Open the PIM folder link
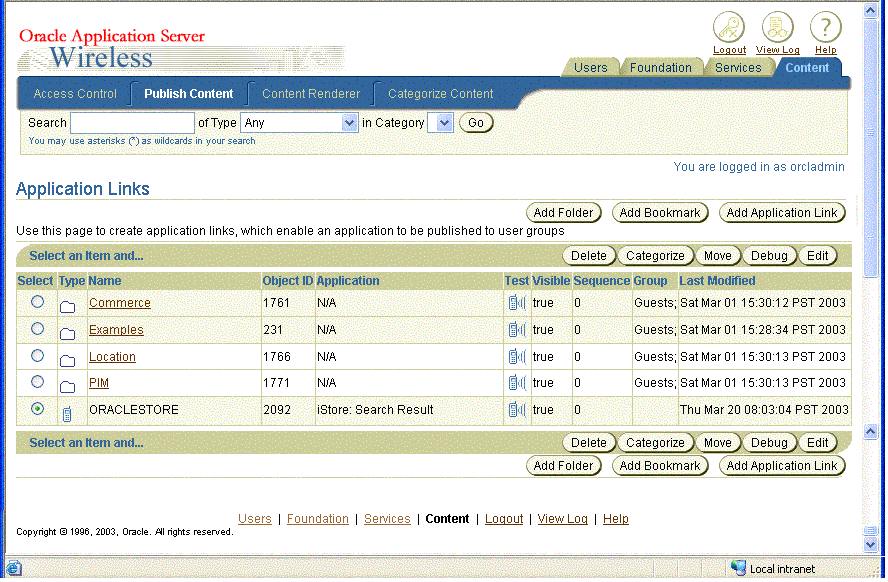 [99, 383]
